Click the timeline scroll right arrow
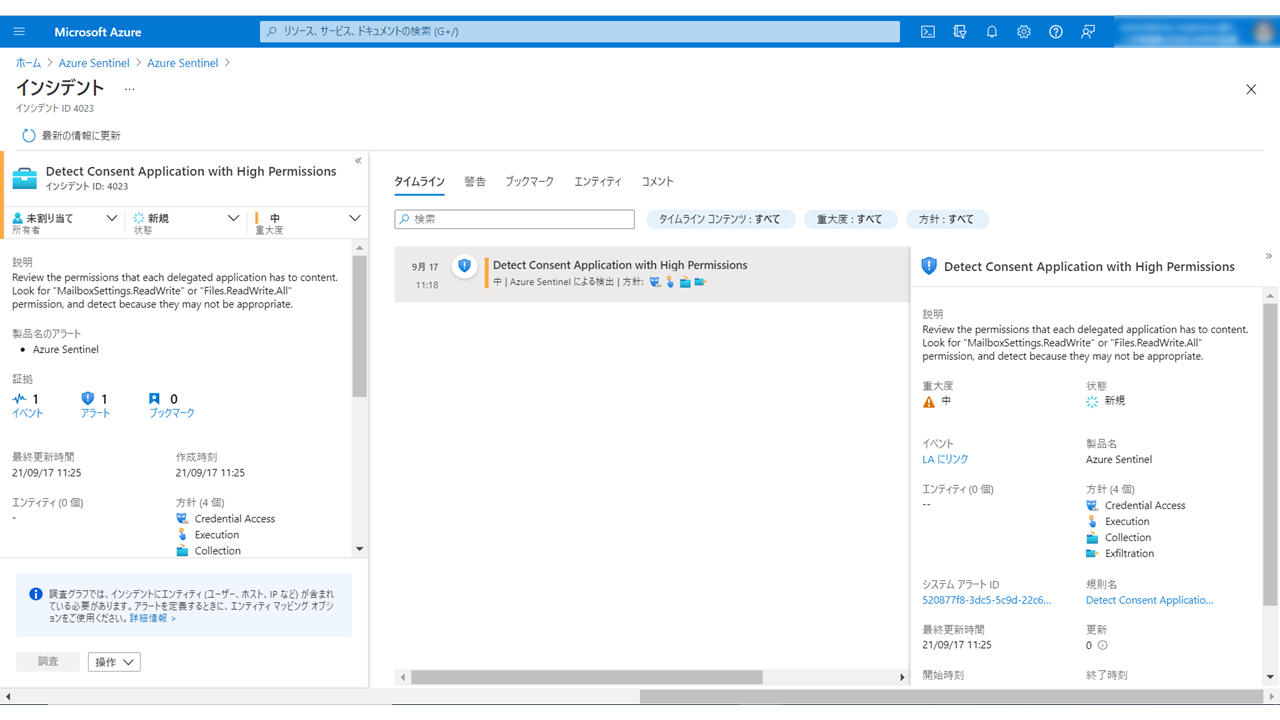 (903, 677)
